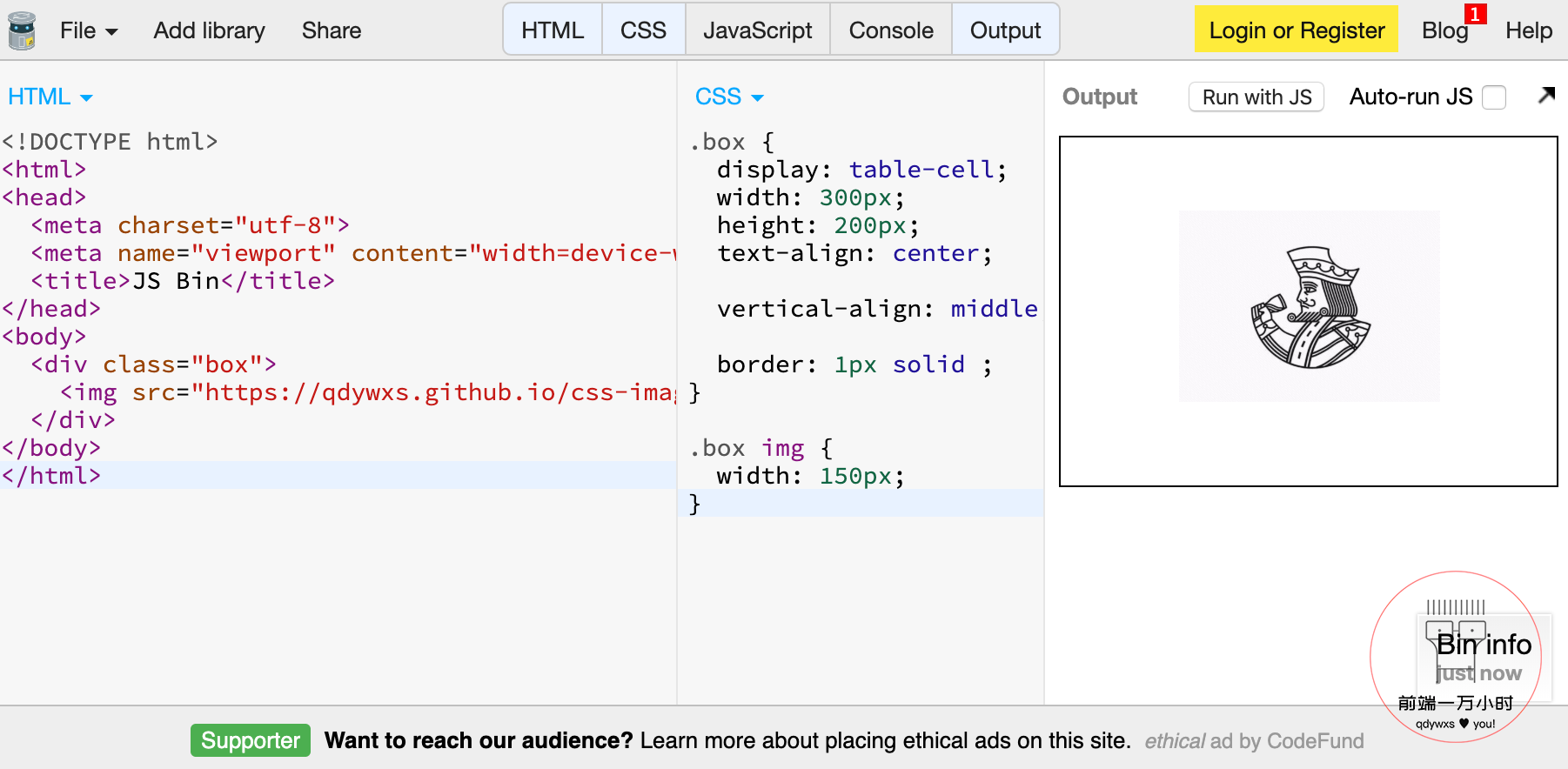Open the Add library menu
This screenshot has width=1568, height=769.
(x=209, y=30)
